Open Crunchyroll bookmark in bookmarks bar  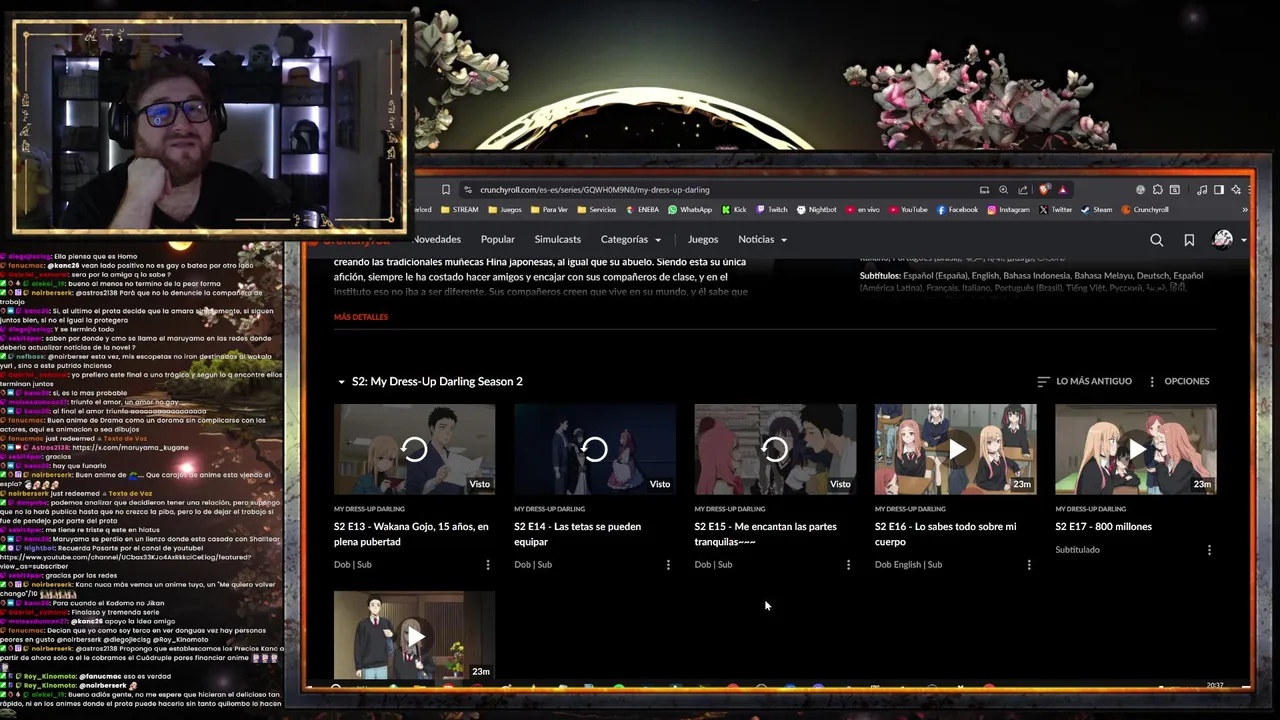pyautogui.click(x=1145, y=210)
